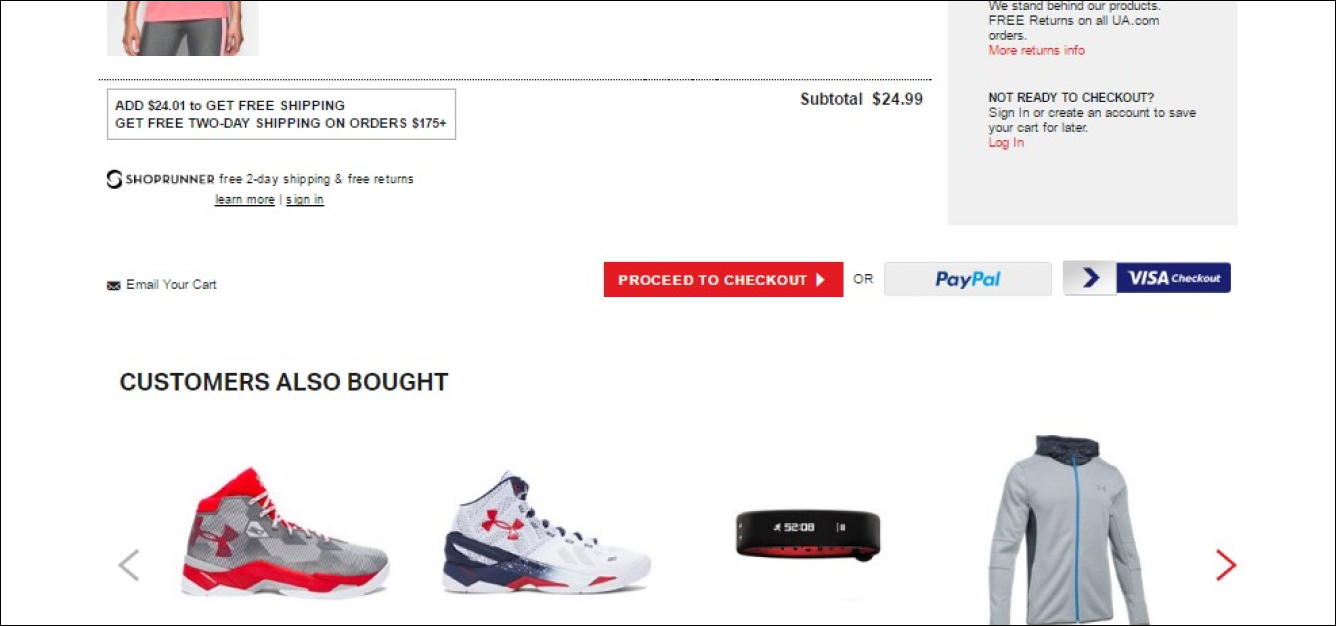
Task: Click the Visa Checkout arrow icon
Action: tap(1090, 278)
